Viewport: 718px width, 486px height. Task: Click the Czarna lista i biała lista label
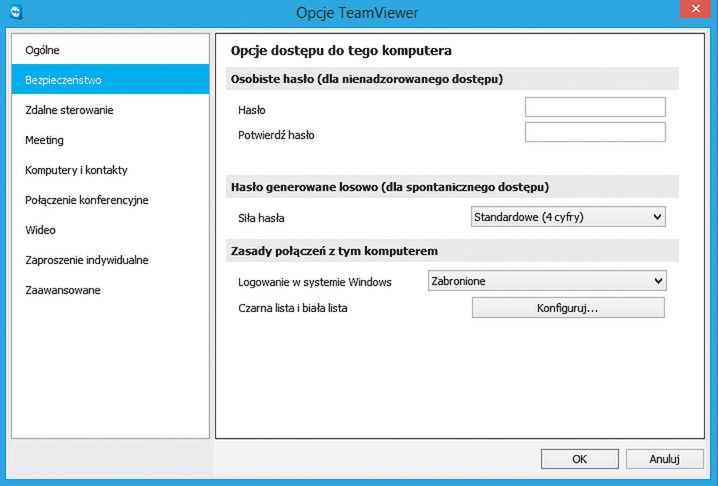click(x=293, y=308)
